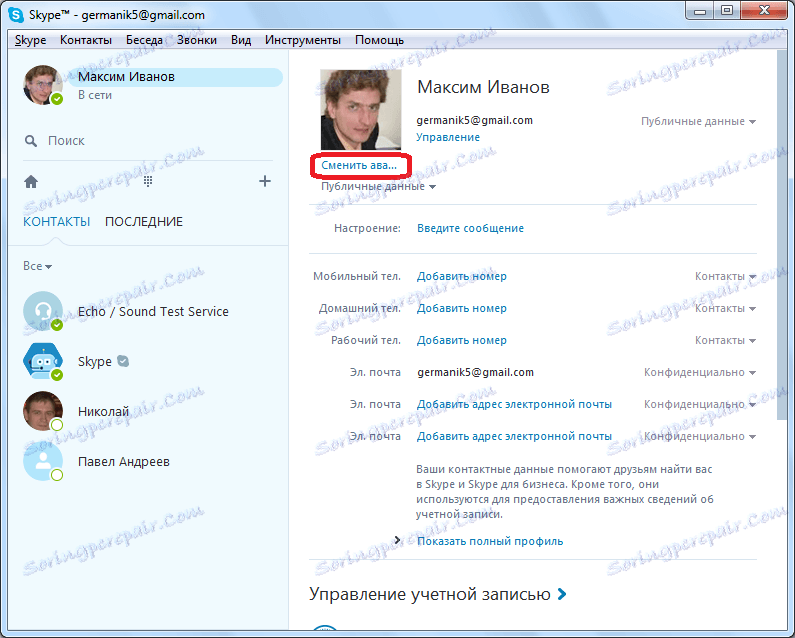Open the Звонки menu

(197, 40)
